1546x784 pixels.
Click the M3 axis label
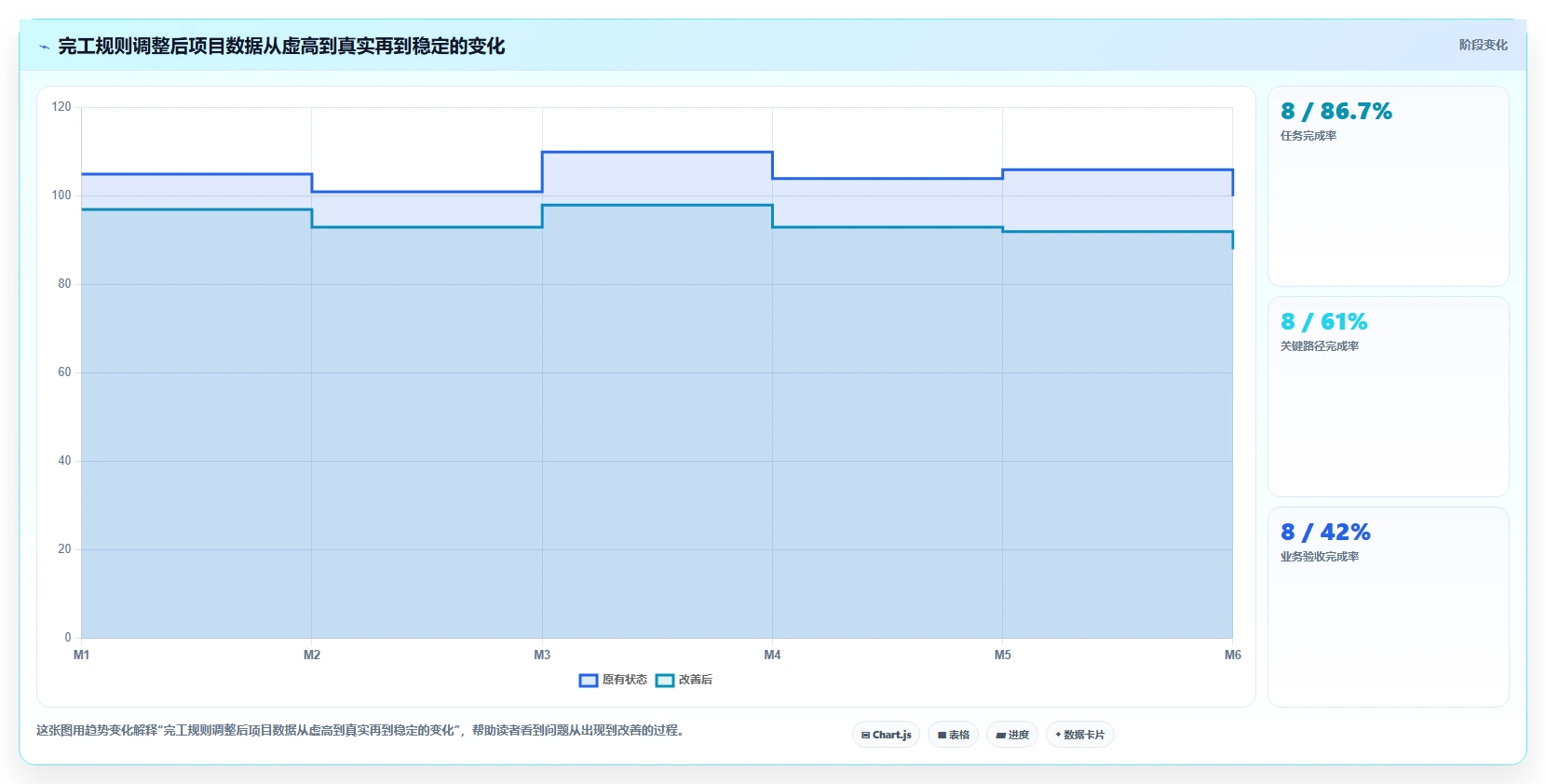click(542, 656)
